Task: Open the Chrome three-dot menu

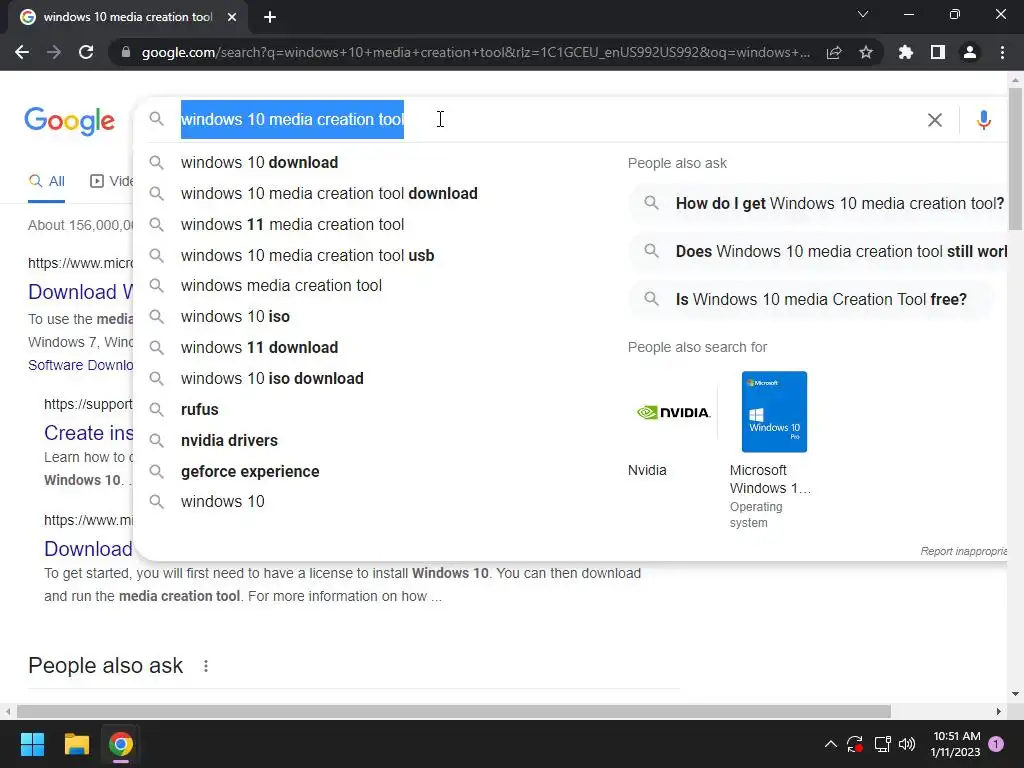Action: coord(1002,52)
